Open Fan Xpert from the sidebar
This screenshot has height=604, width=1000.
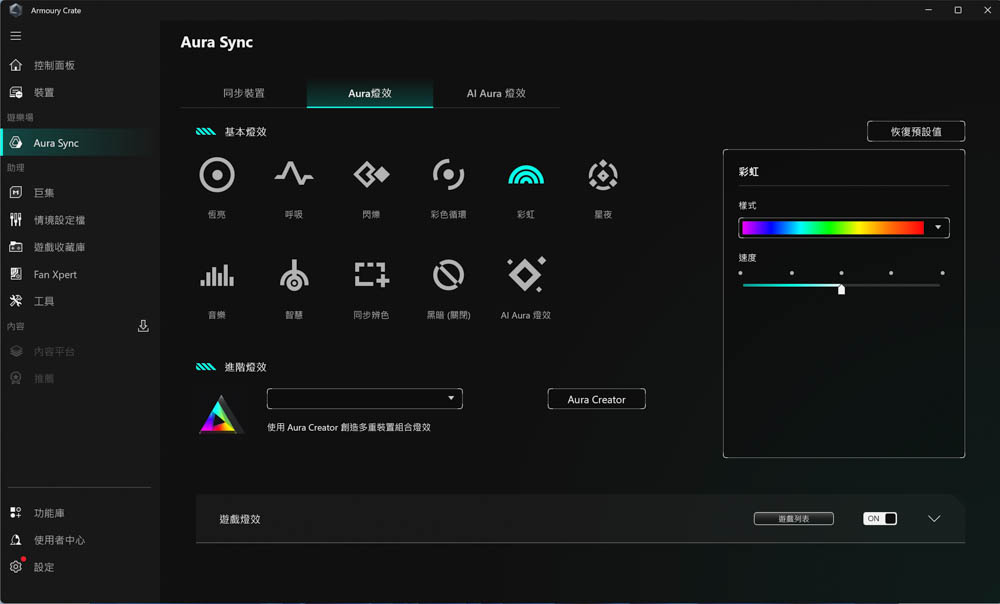coord(55,274)
